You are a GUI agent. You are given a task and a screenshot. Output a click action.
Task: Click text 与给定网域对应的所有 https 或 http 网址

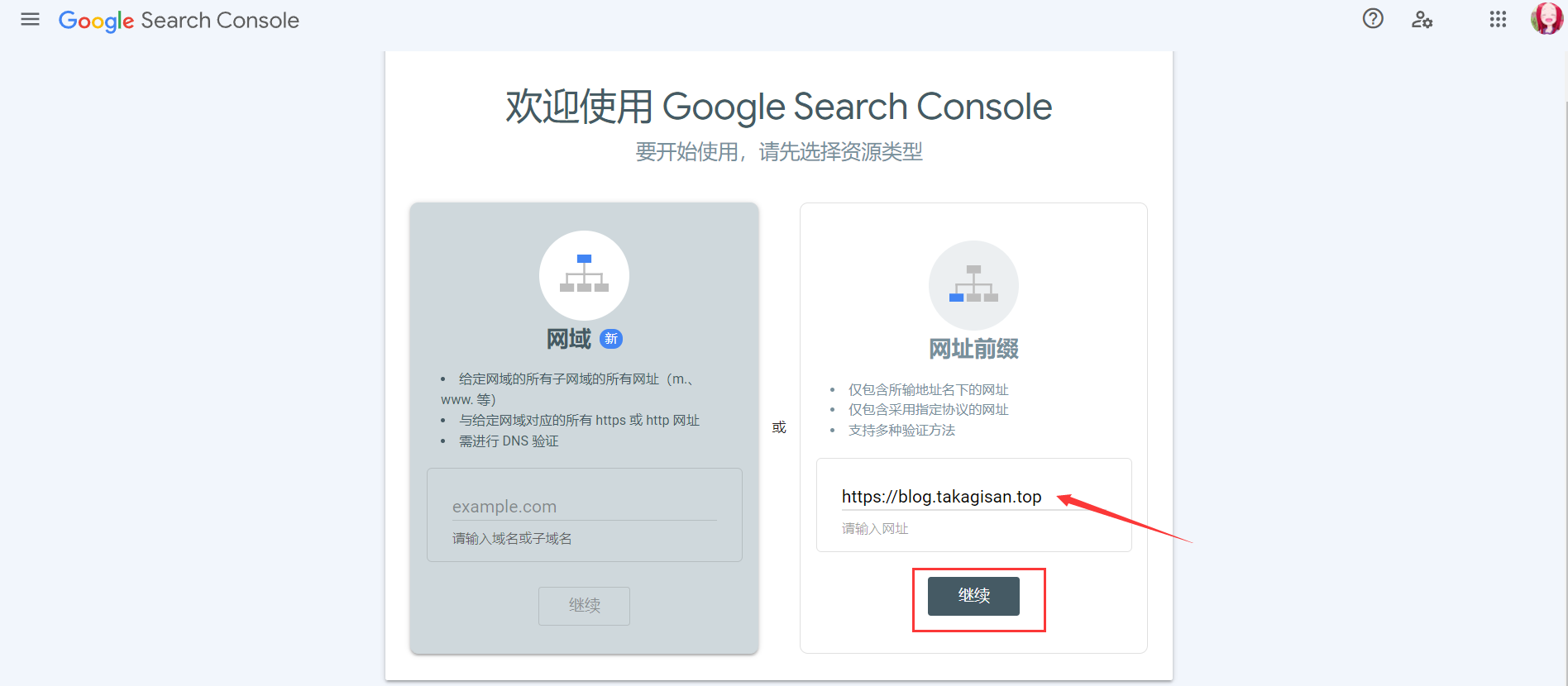pyautogui.click(x=579, y=421)
